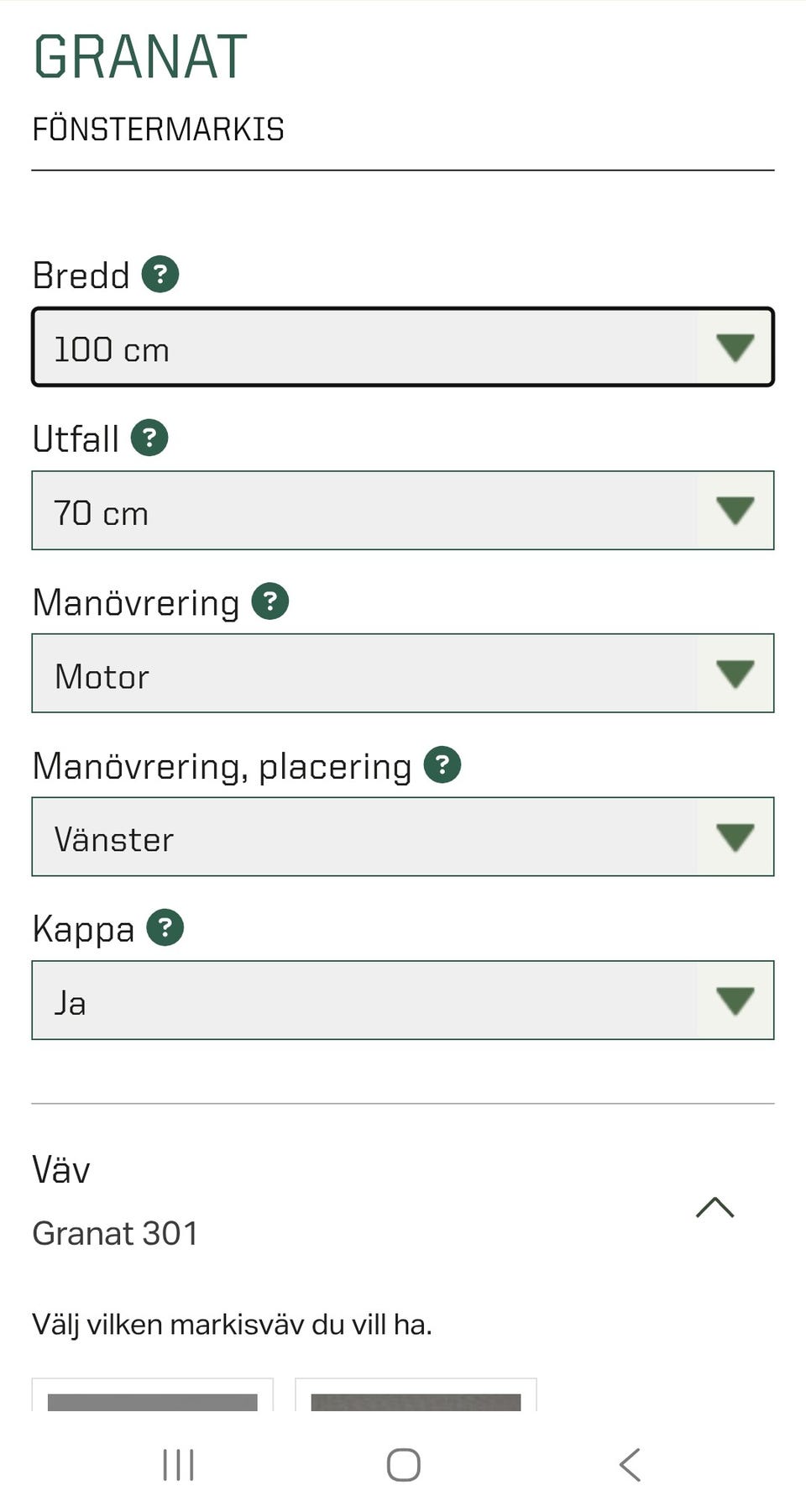Open the Bredd help question icon
Image resolution: width=806 pixels, height=1512 pixels.
pos(160,274)
